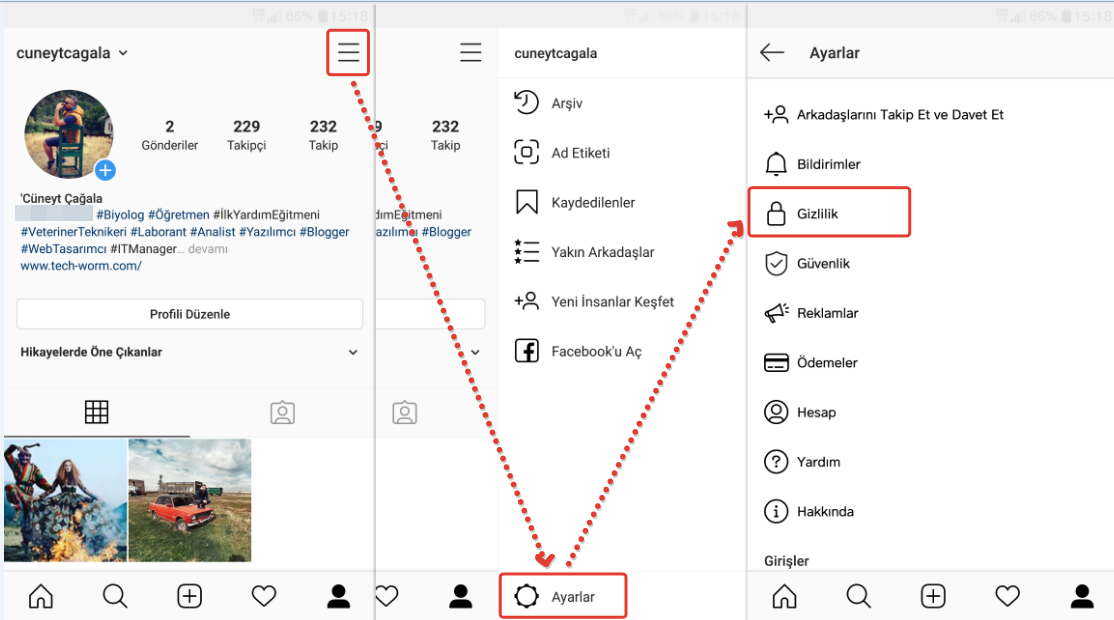Go back with Ayarlar arrow
The width and height of the screenshot is (1114, 620).
point(772,53)
